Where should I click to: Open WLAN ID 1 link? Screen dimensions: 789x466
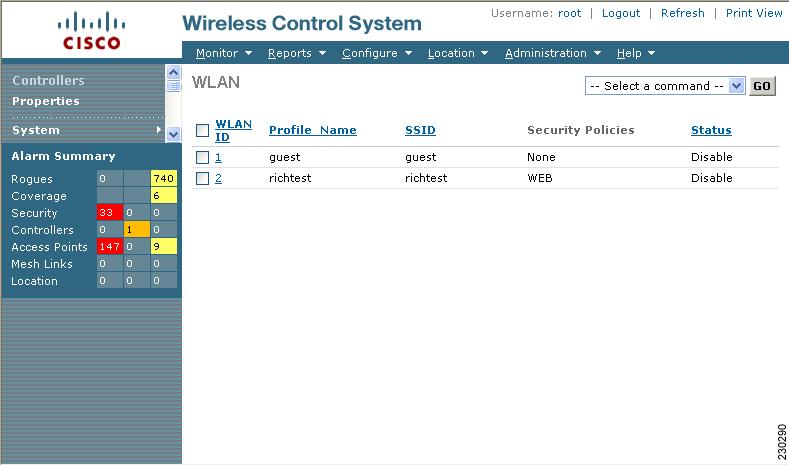click(x=218, y=158)
